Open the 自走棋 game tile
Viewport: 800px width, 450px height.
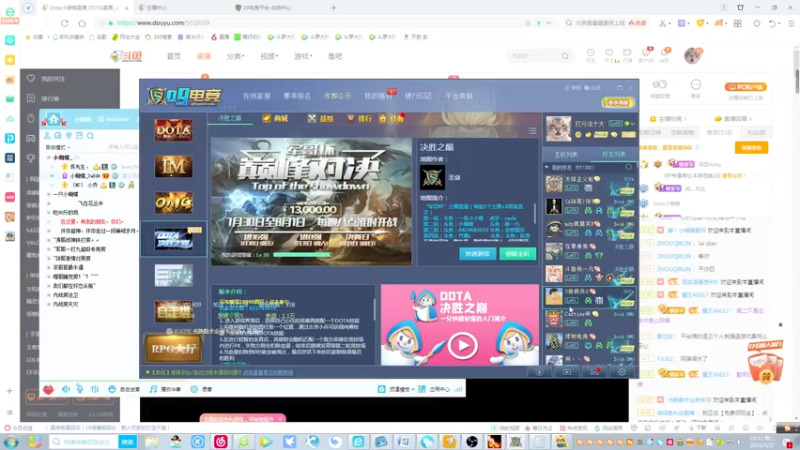coord(173,312)
